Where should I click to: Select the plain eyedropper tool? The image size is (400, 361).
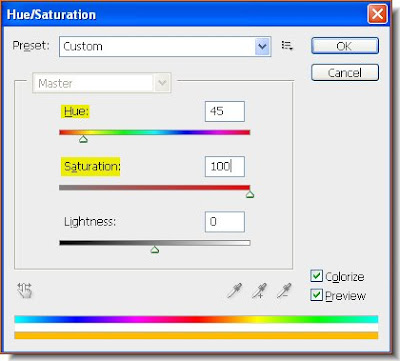click(235, 290)
